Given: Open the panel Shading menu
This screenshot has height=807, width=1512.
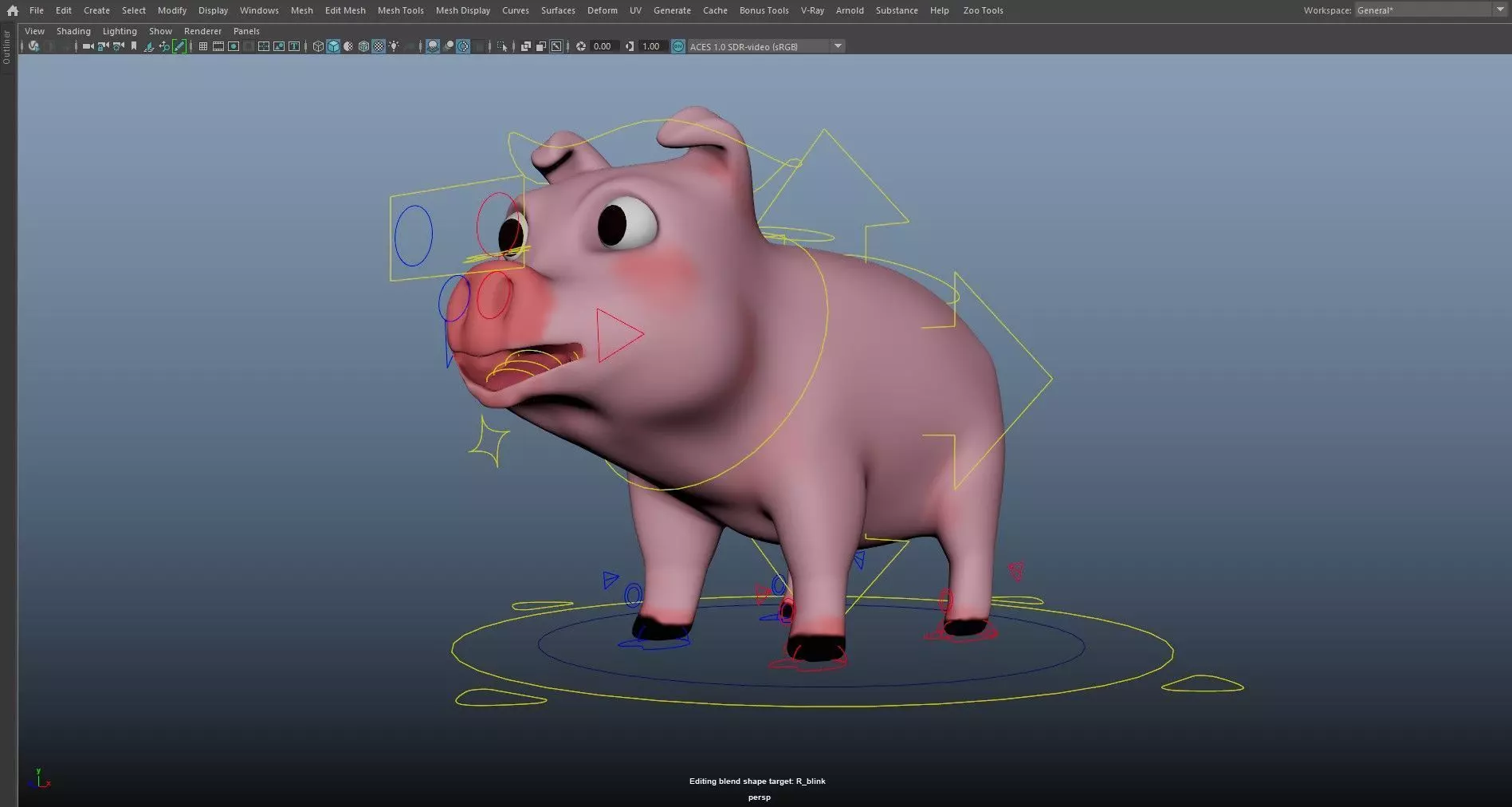Looking at the screenshot, I should [73, 31].
